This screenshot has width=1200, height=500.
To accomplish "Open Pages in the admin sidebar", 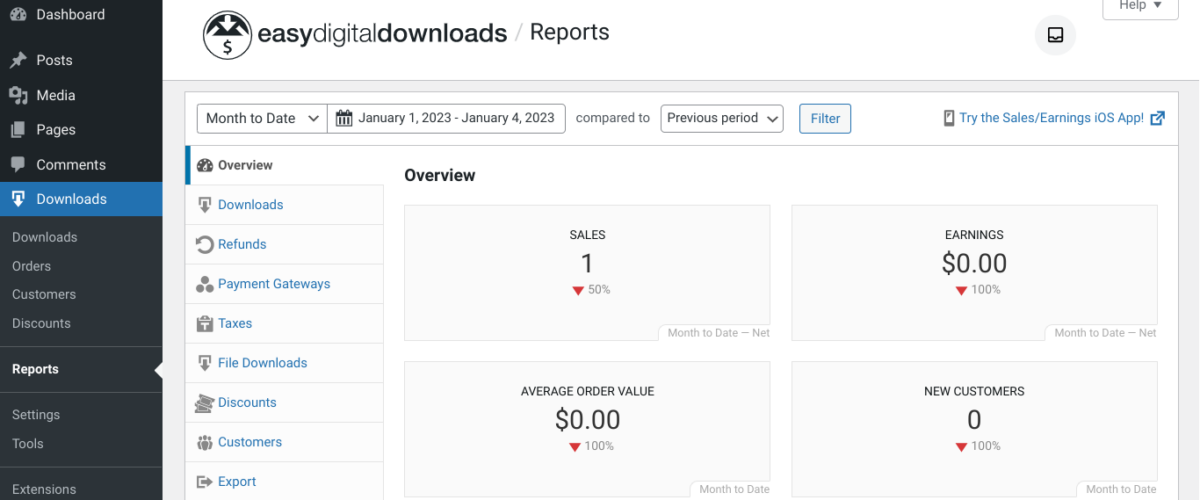I will tap(81, 130).
